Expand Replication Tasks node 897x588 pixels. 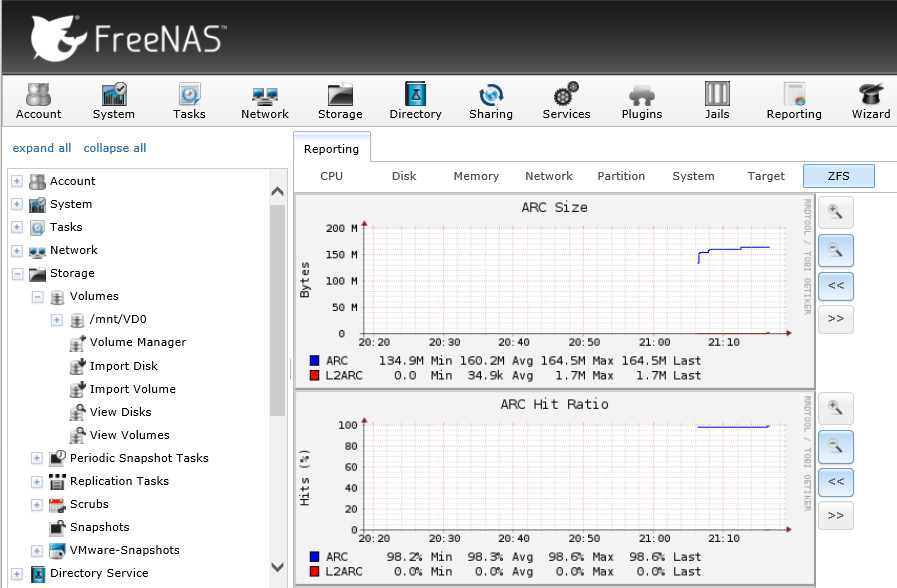click(x=37, y=482)
